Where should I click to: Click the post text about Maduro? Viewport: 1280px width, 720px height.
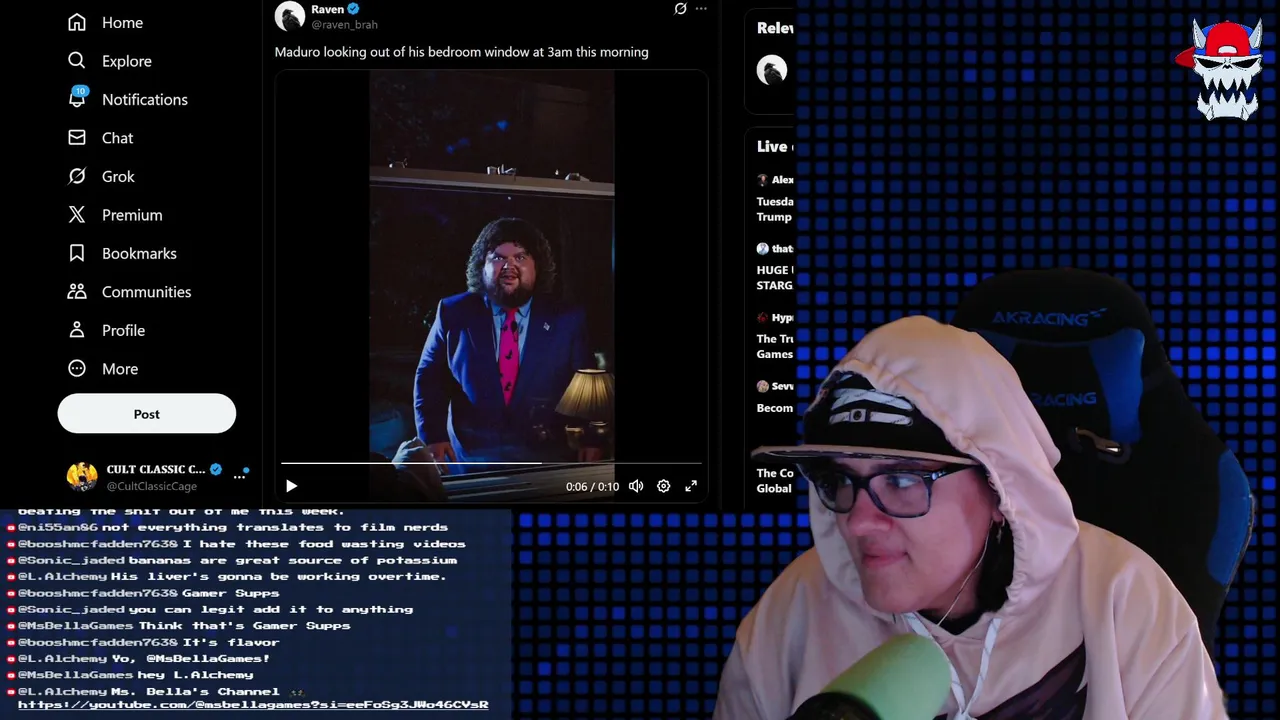tap(461, 52)
